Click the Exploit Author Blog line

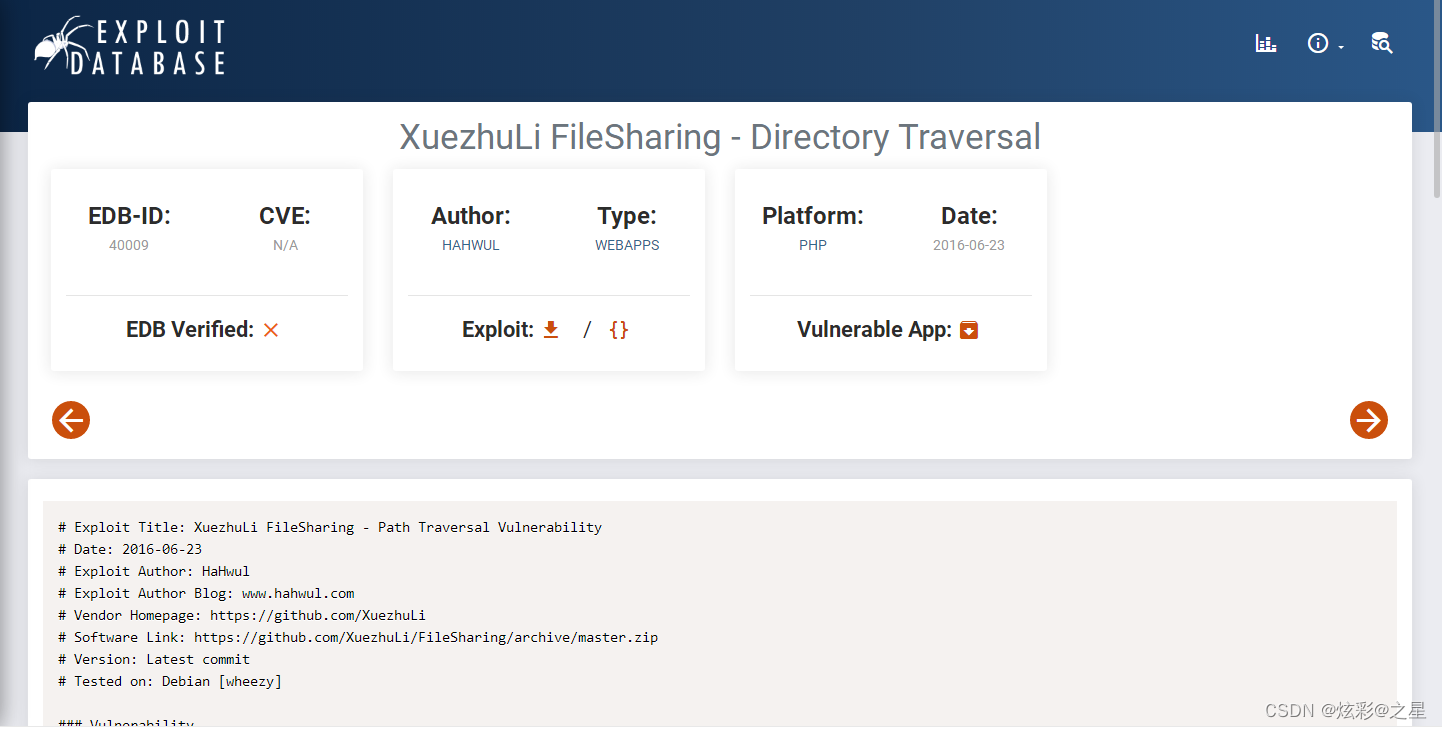(206, 593)
